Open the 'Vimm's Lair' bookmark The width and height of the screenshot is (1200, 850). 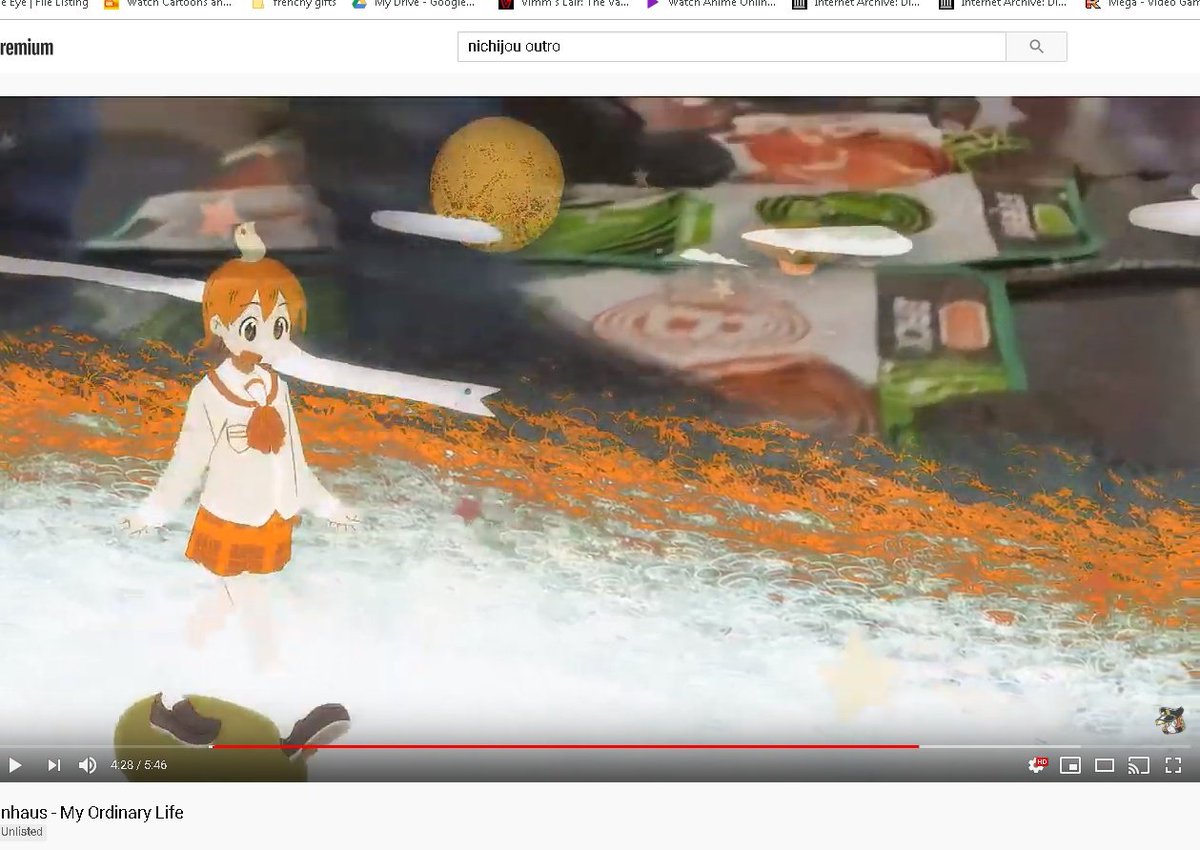click(x=565, y=3)
